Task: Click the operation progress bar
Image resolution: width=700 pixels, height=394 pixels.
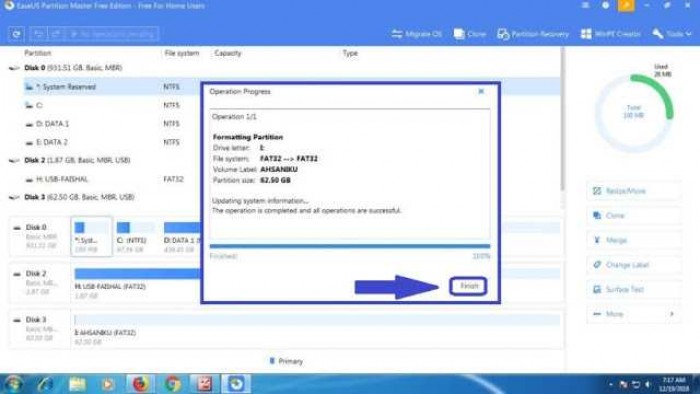Action: (x=350, y=246)
